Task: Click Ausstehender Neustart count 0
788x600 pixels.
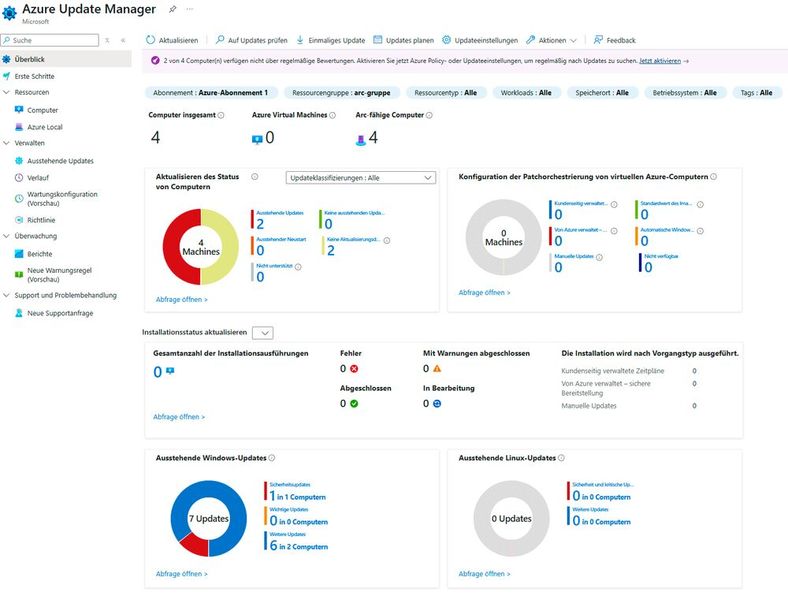Action: [x=260, y=250]
